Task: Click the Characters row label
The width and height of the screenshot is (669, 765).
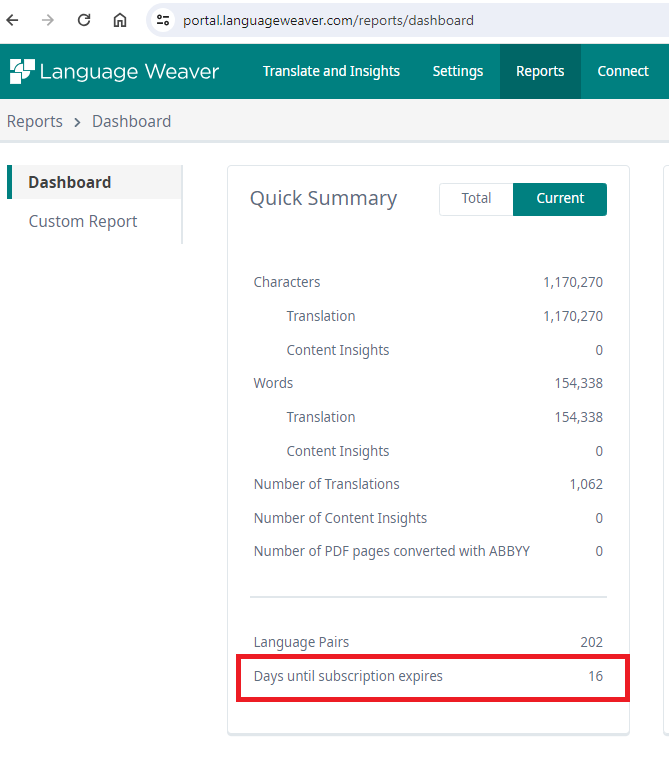Action: click(287, 282)
